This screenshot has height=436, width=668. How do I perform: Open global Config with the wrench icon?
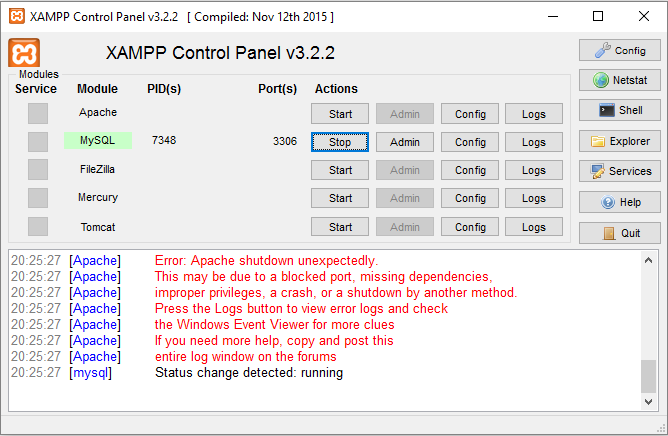click(x=619, y=50)
